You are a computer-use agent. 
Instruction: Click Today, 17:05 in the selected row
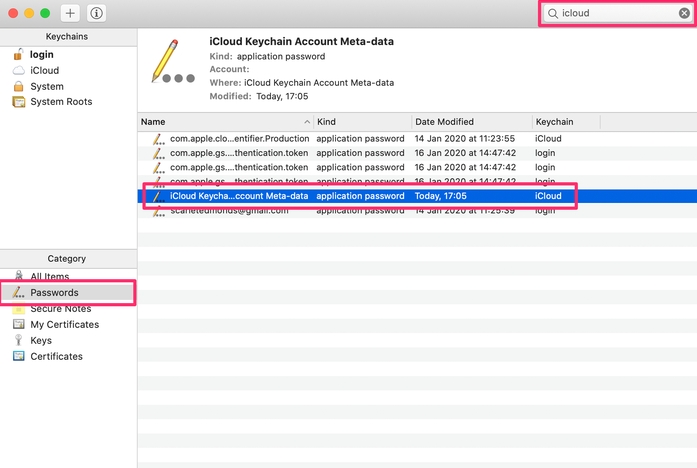(441, 196)
